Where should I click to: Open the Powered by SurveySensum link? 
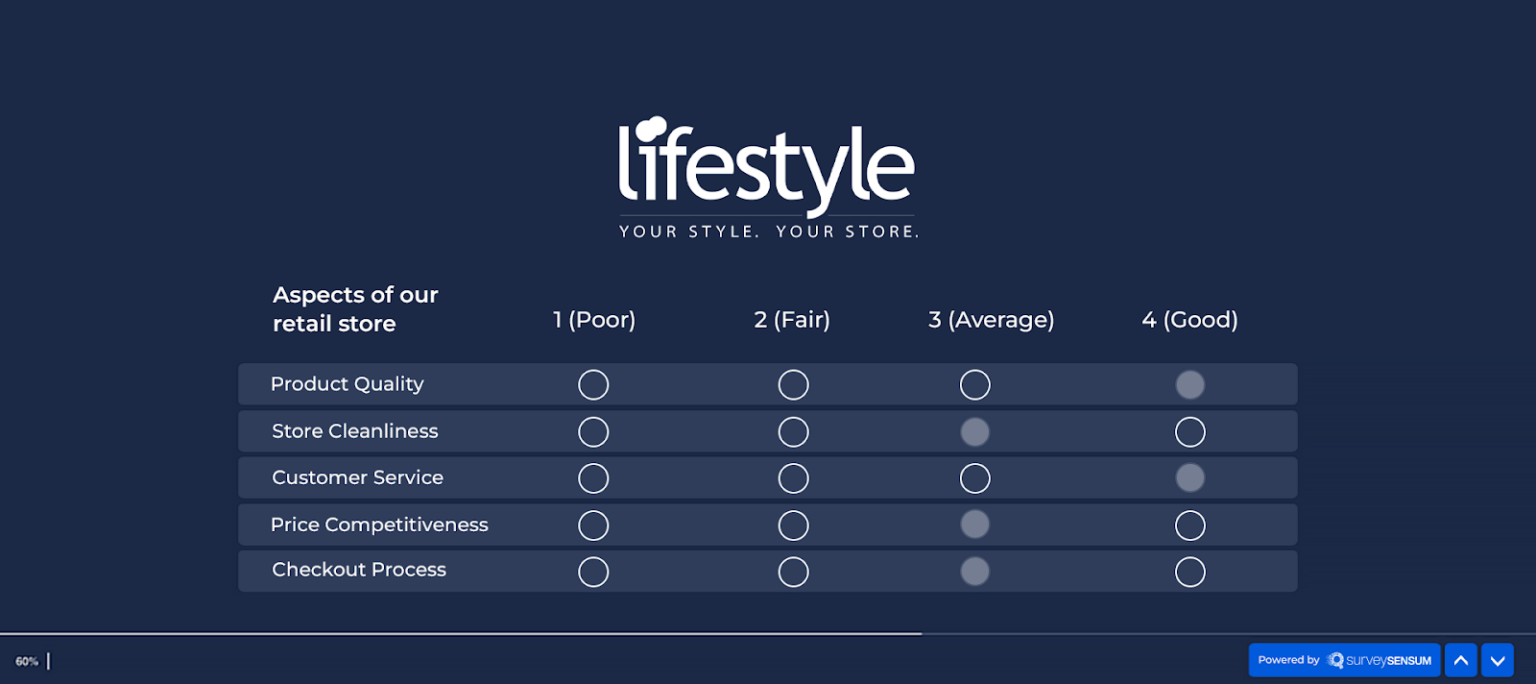1344,660
